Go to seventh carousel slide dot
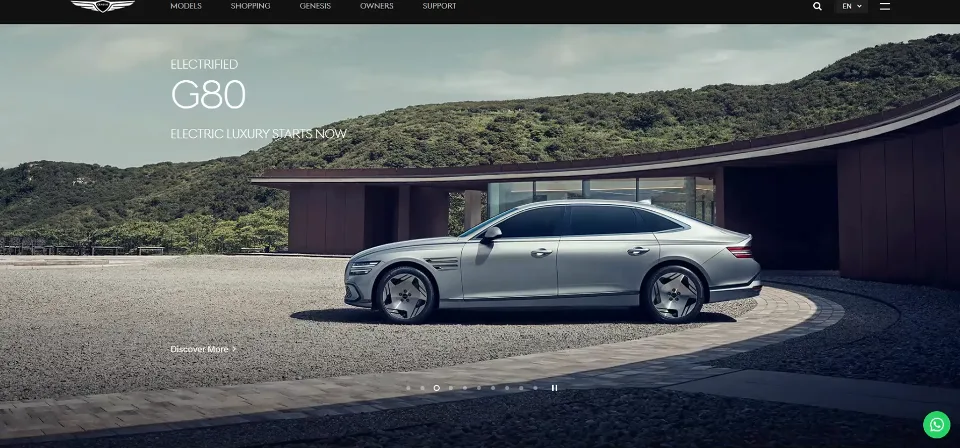960x448 pixels. pyautogui.click(x=493, y=388)
